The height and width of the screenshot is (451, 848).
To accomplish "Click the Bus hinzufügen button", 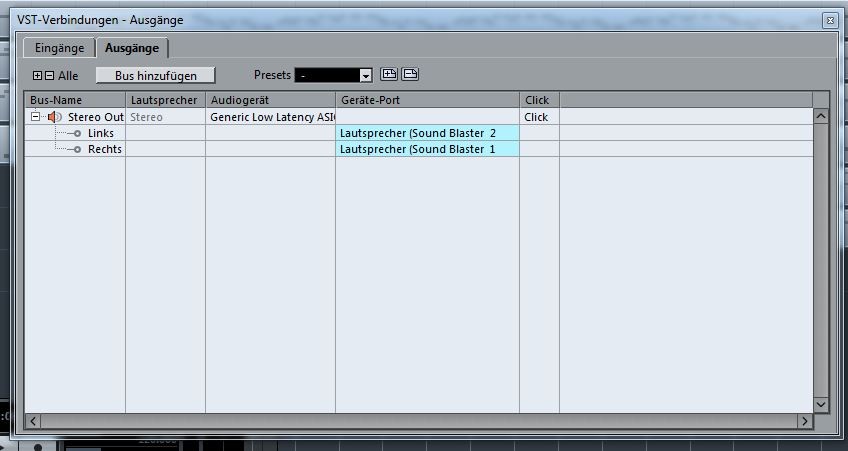I will 156,76.
